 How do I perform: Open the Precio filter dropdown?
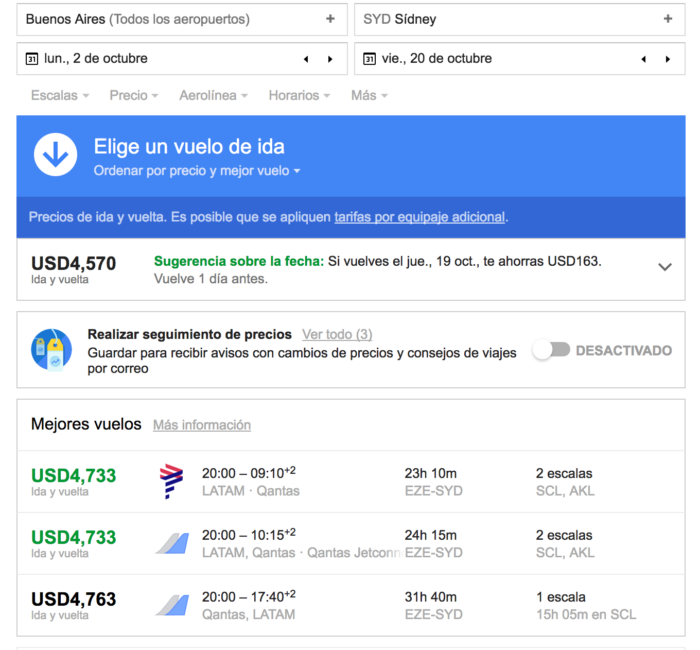[x=134, y=96]
